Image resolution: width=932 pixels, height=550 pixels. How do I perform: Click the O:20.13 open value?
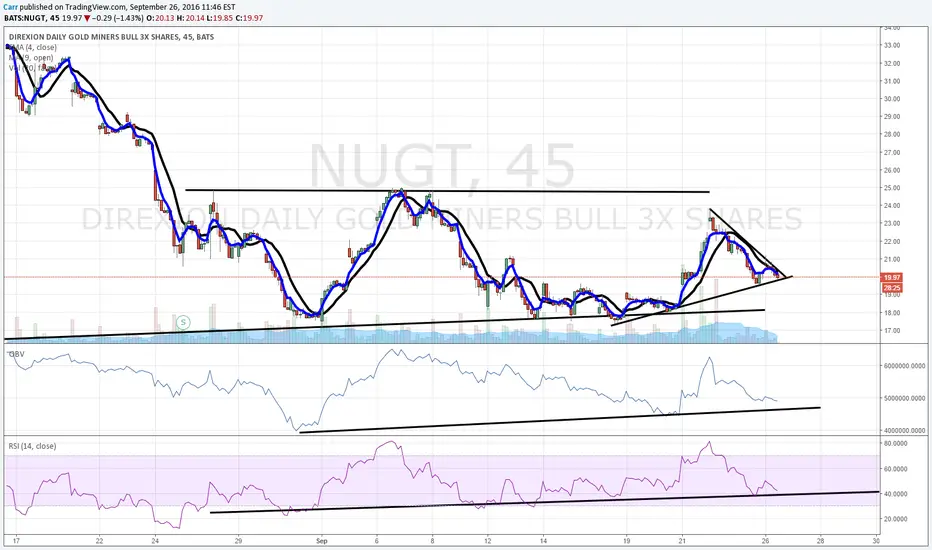[159, 18]
